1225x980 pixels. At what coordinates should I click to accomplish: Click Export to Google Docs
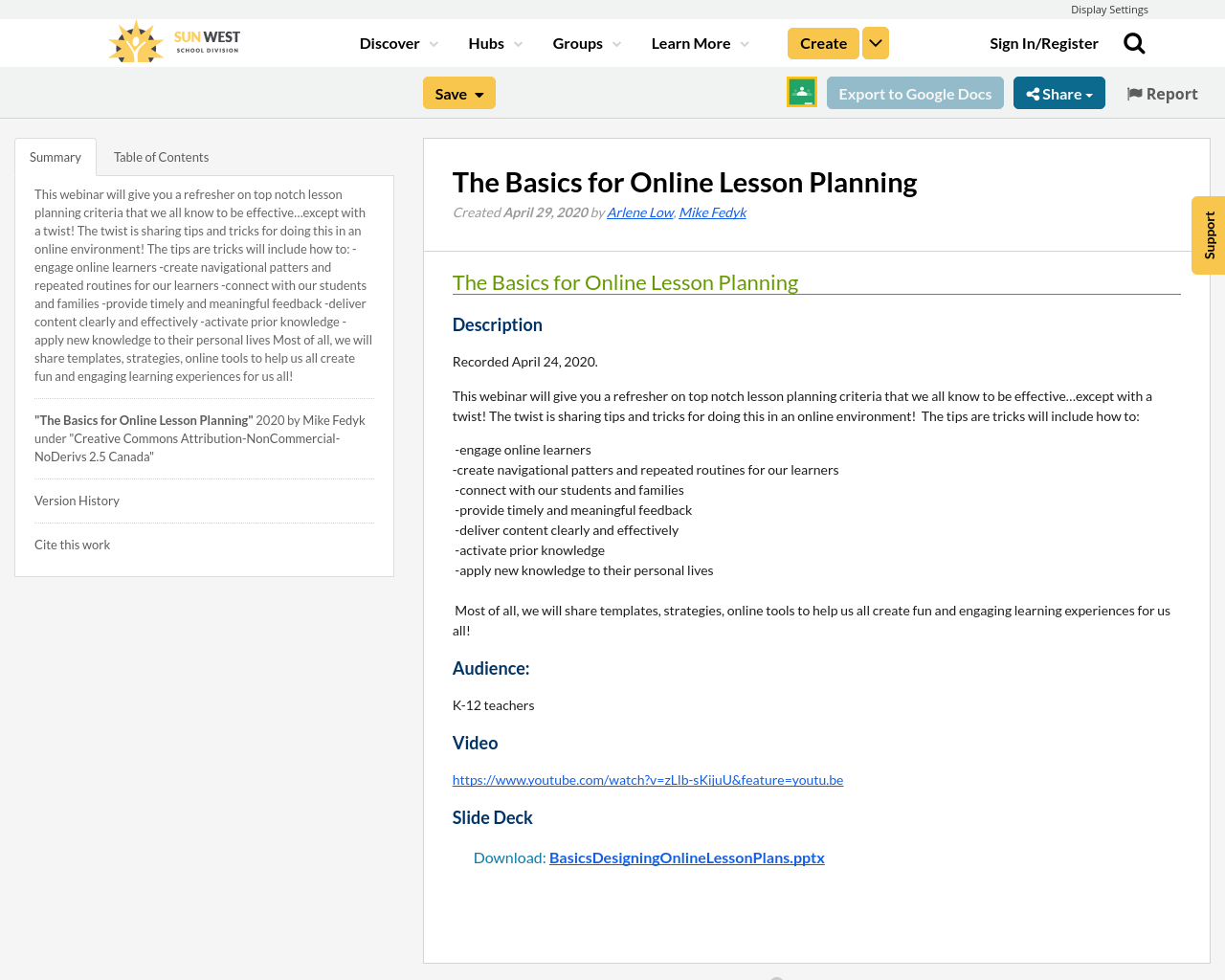click(x=915, y=93)
